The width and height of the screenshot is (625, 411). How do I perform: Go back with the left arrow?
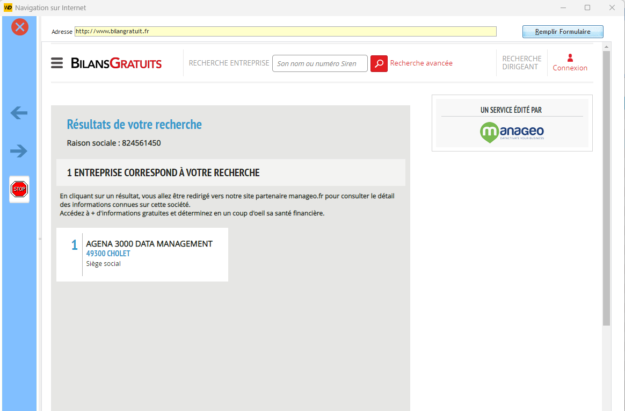pos(19,113)
